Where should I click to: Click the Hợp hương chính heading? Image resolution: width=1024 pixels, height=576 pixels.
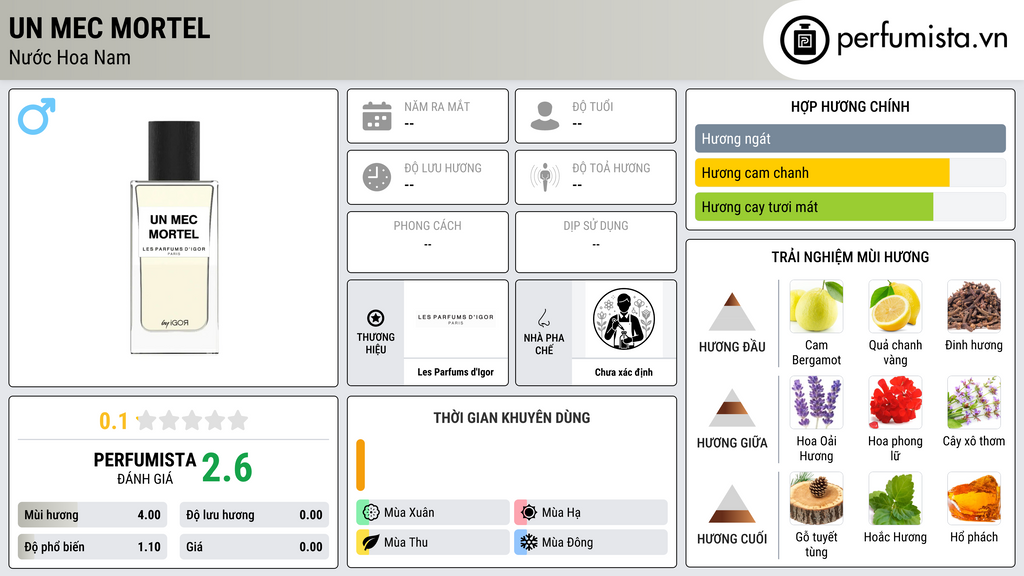tap(850, 106)
